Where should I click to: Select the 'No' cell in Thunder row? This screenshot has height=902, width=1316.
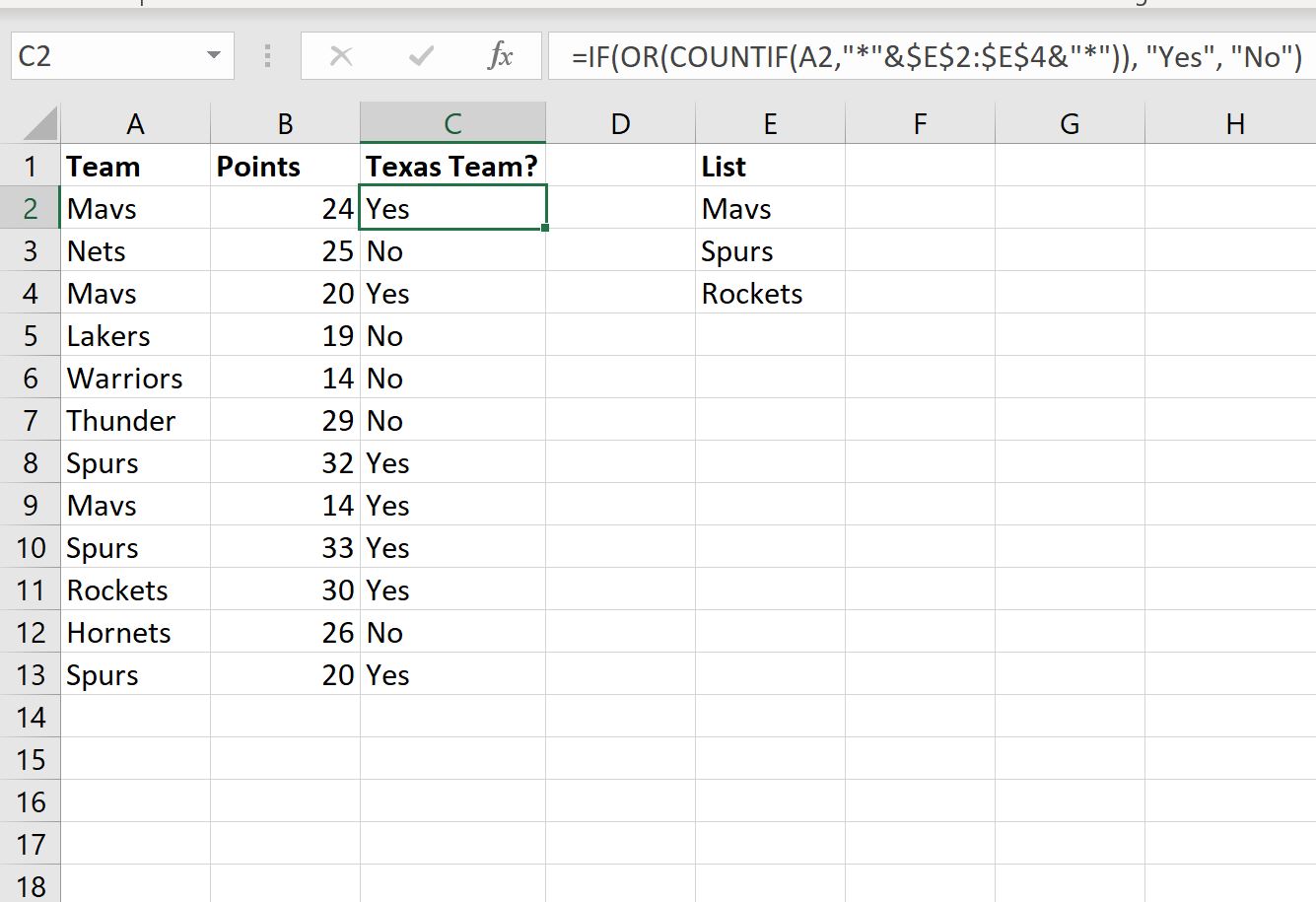(452, 420)
